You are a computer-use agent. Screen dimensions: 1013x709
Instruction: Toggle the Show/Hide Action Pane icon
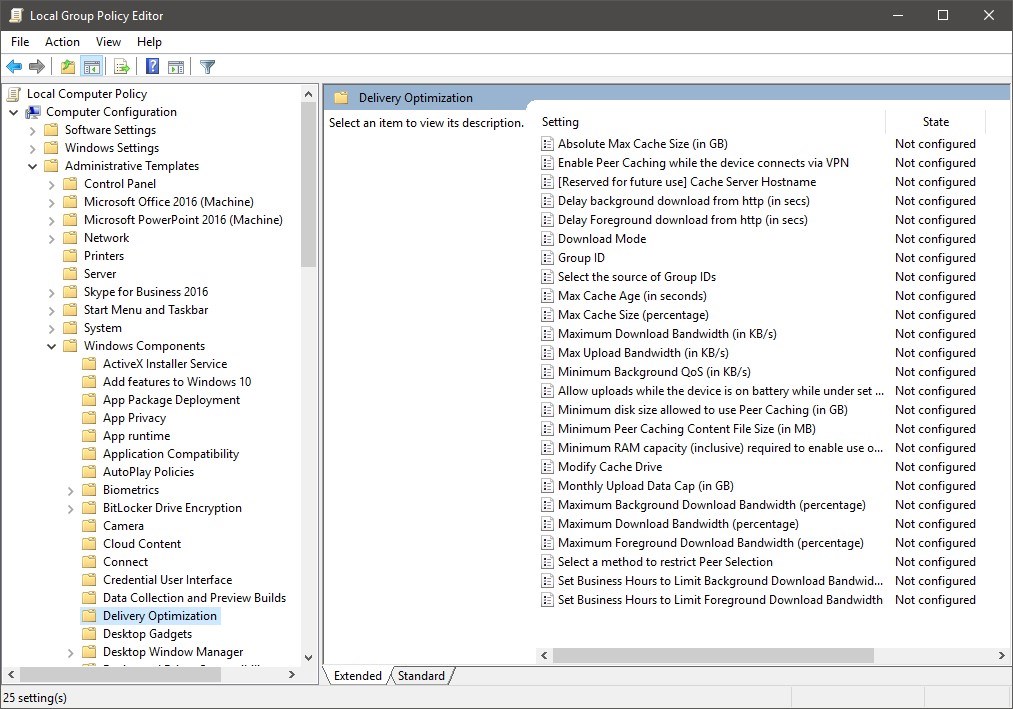(176, 67)
